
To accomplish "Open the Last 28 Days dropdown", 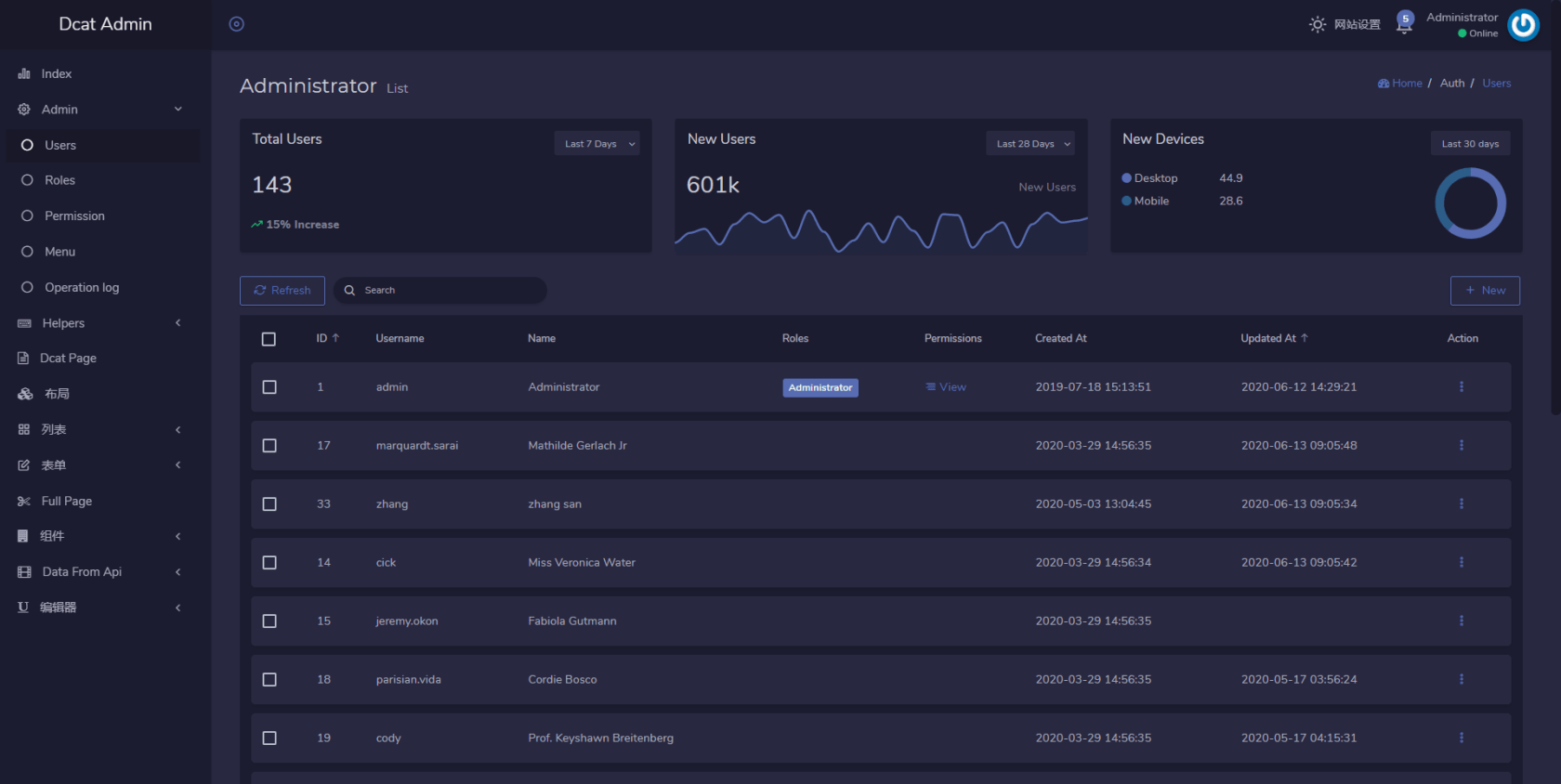I will [1031, 144].
